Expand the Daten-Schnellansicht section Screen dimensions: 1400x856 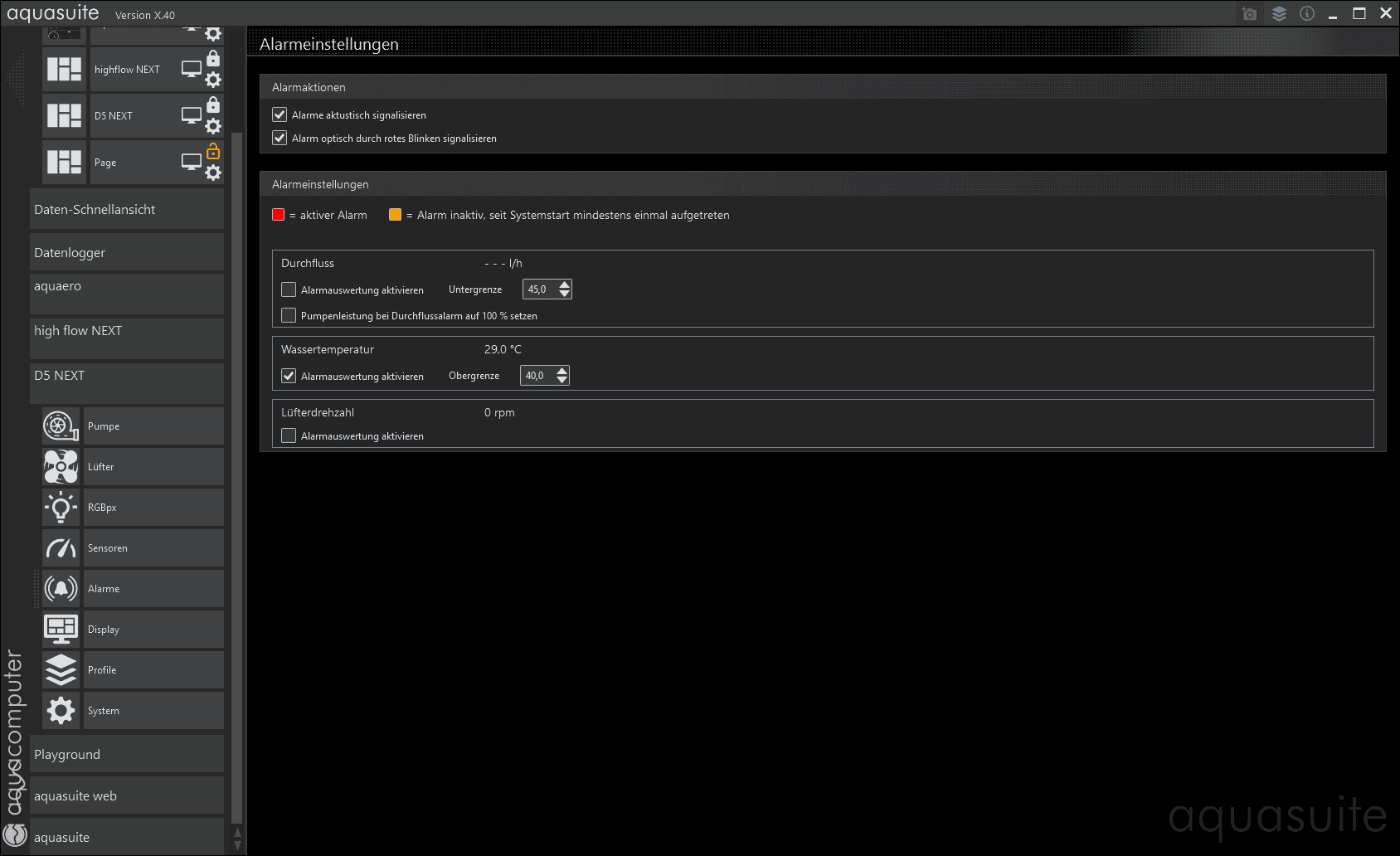127,209
